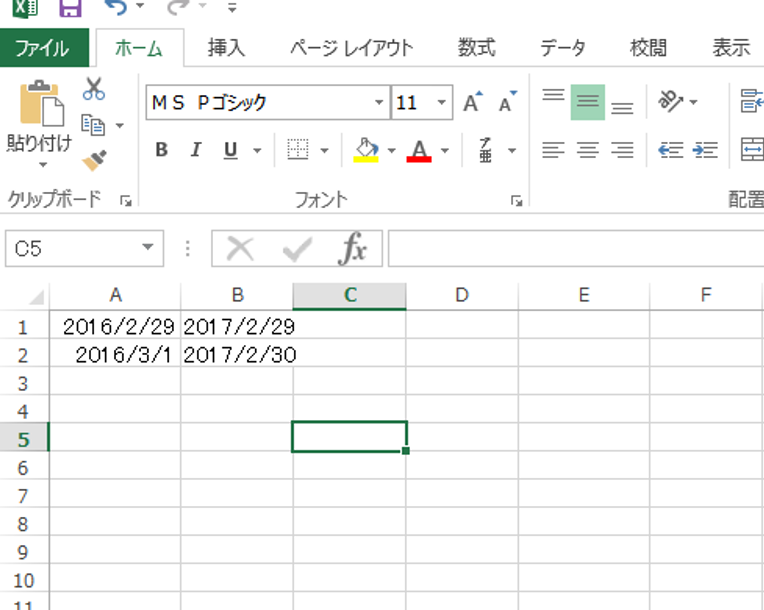Cut selection with scissors icon
Image resolution: width=764 pixels, height=610 pixels.
[94, 89]
